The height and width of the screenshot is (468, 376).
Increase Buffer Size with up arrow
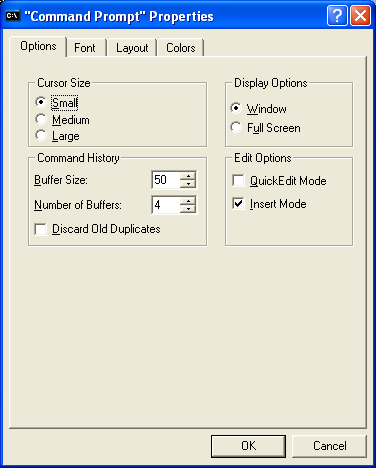[188, 176]
